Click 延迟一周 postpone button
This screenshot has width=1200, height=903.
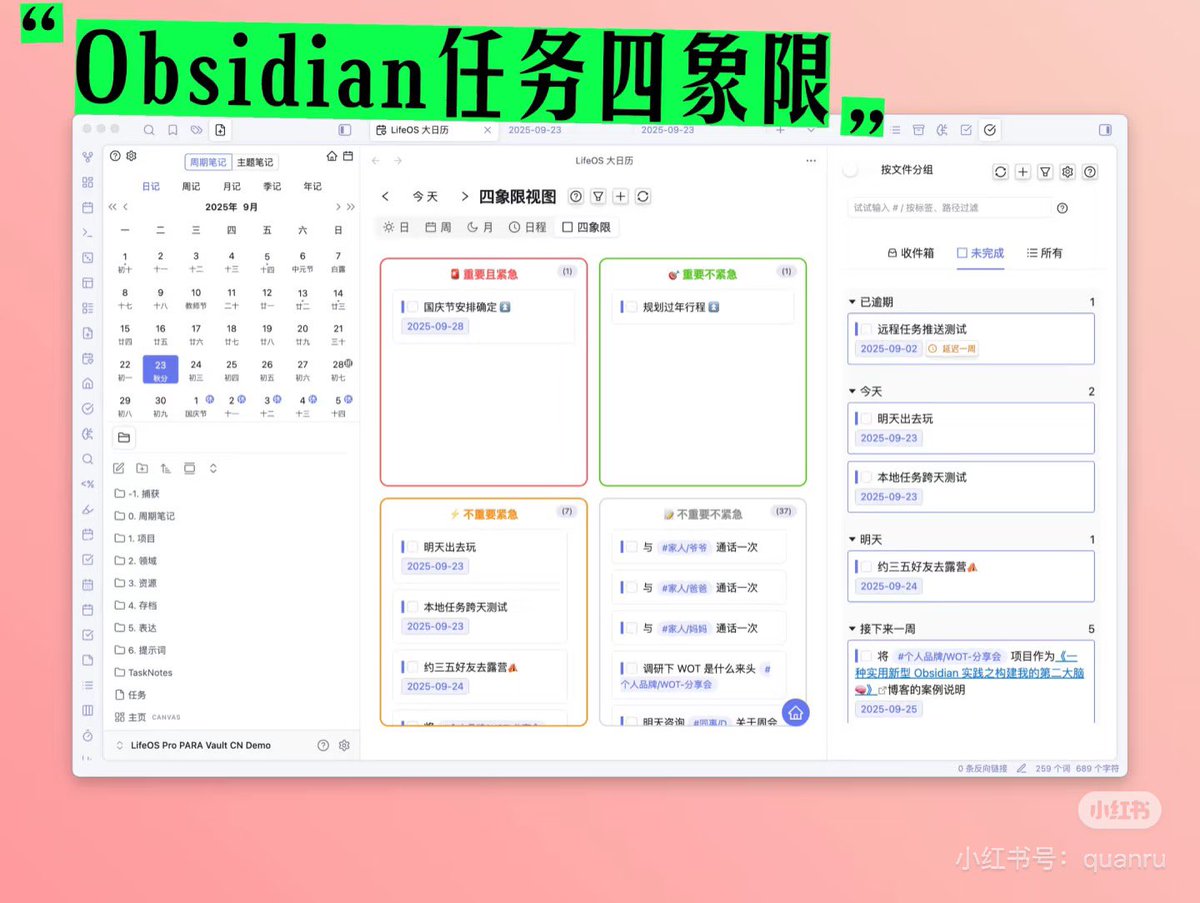(952, 349)
